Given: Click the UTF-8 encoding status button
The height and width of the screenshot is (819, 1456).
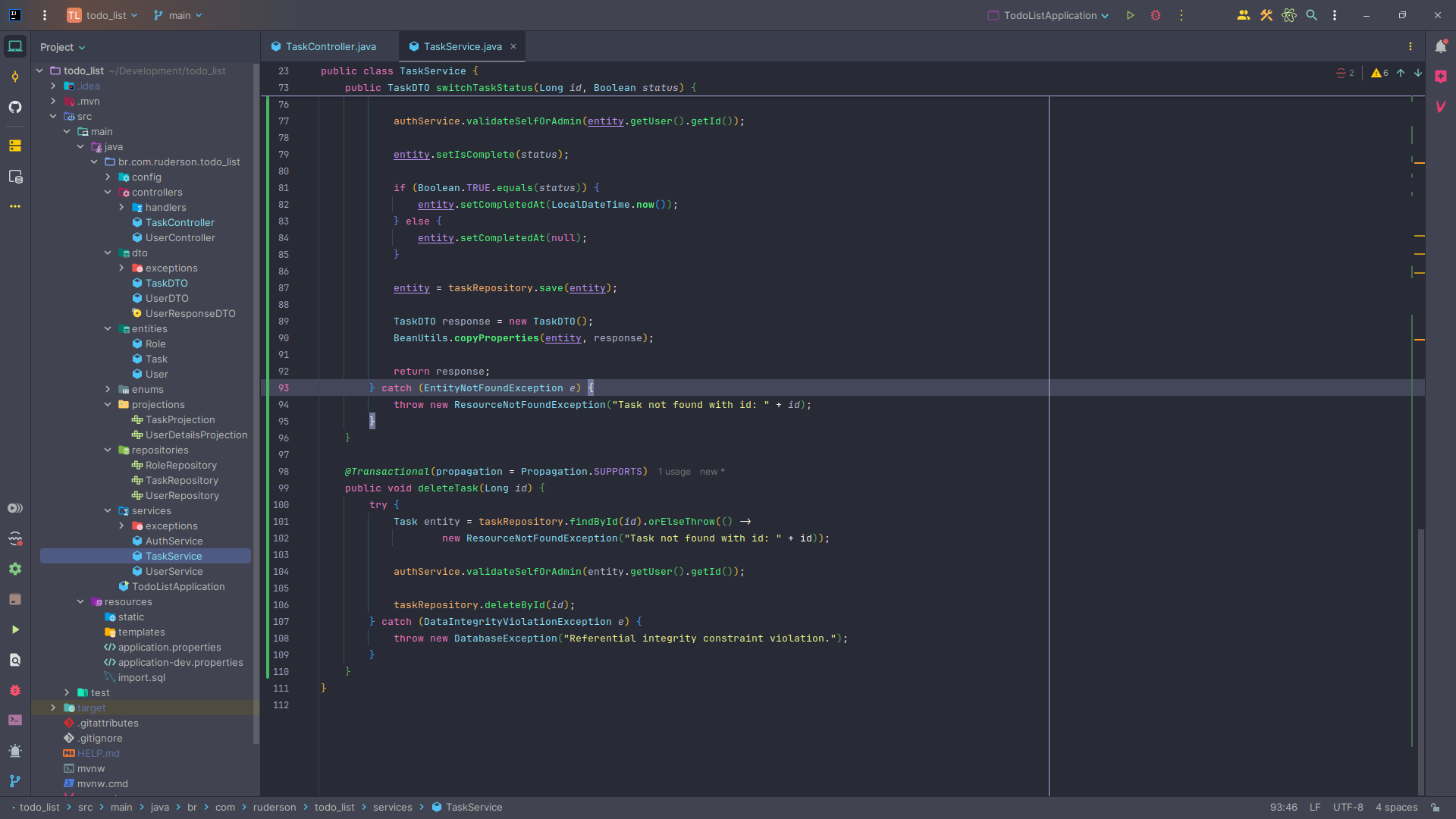Looking at the screenshot, I should tap(1348, 808).
